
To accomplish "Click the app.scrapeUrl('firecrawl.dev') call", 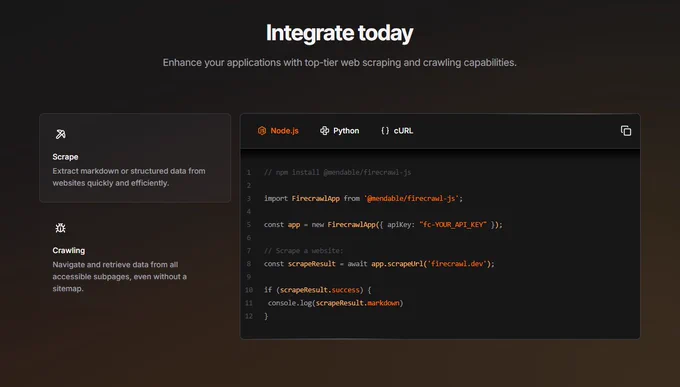I will pos(432,264).
